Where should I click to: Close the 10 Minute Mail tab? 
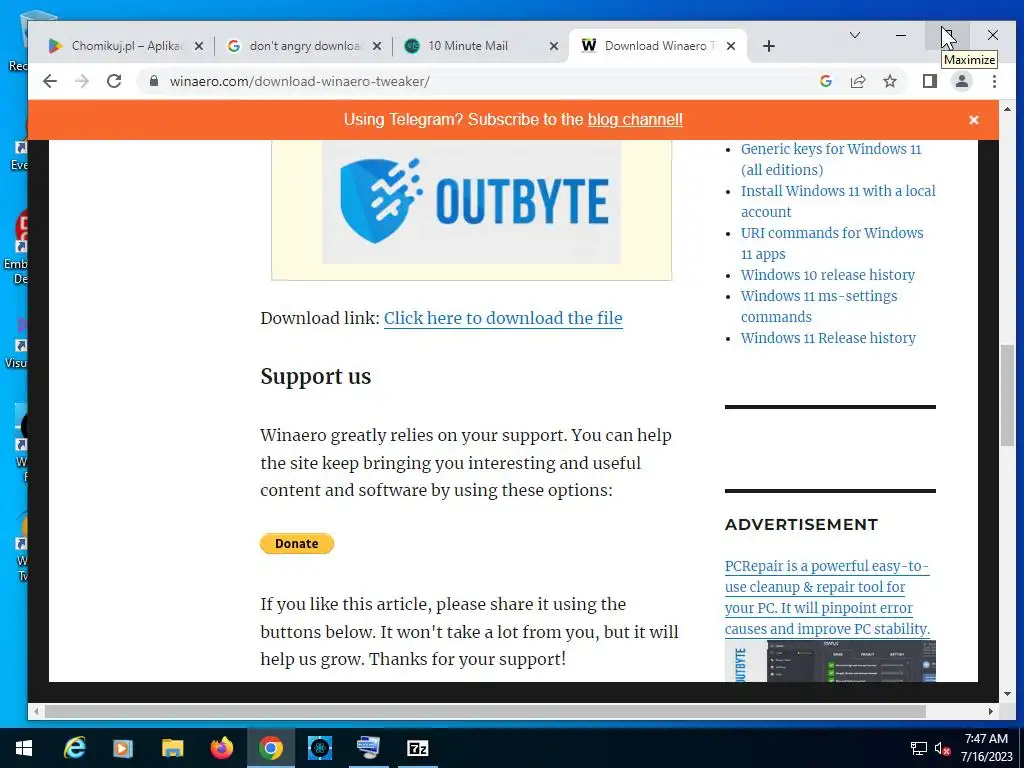tap(554, 46)
